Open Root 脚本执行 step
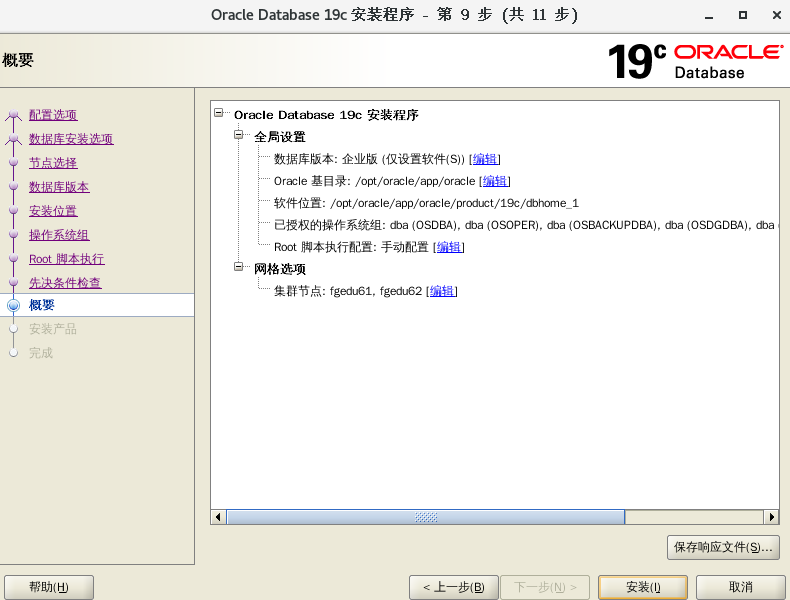 [67, 259]
